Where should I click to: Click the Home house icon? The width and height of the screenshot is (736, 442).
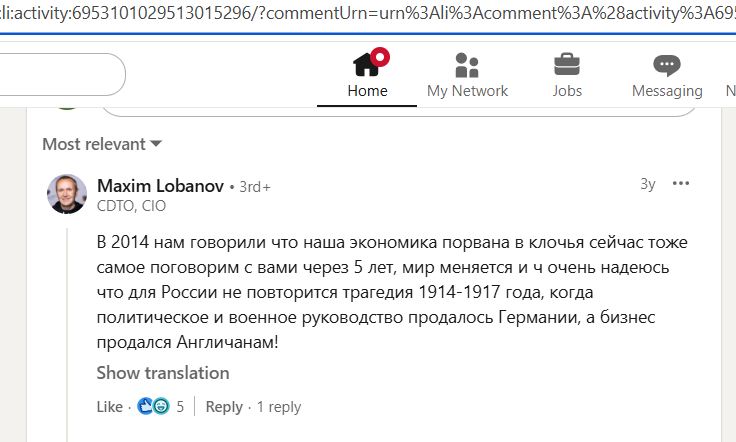[367, 65]
